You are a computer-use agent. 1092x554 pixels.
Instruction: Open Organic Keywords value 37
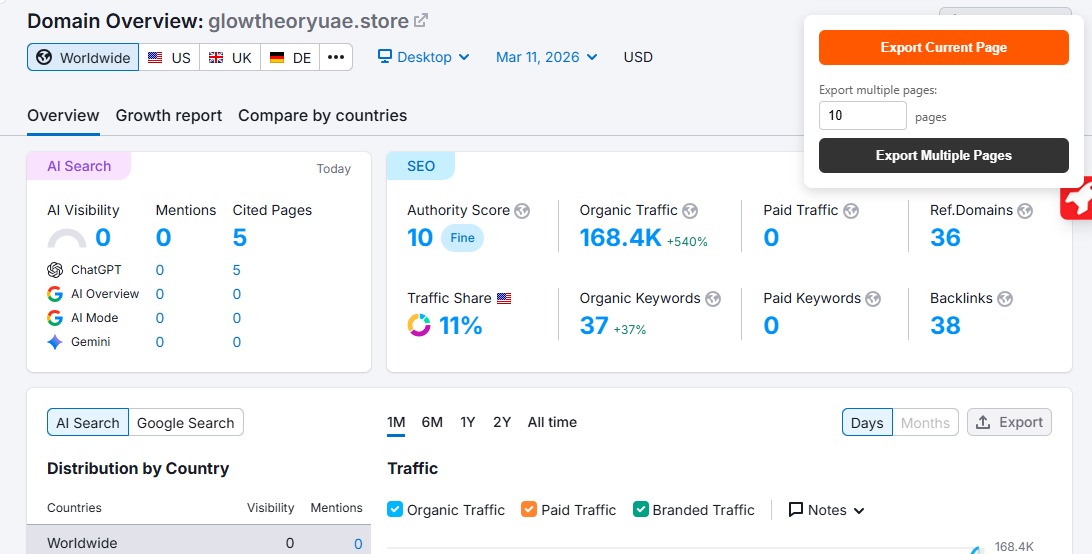coord(594,325)
